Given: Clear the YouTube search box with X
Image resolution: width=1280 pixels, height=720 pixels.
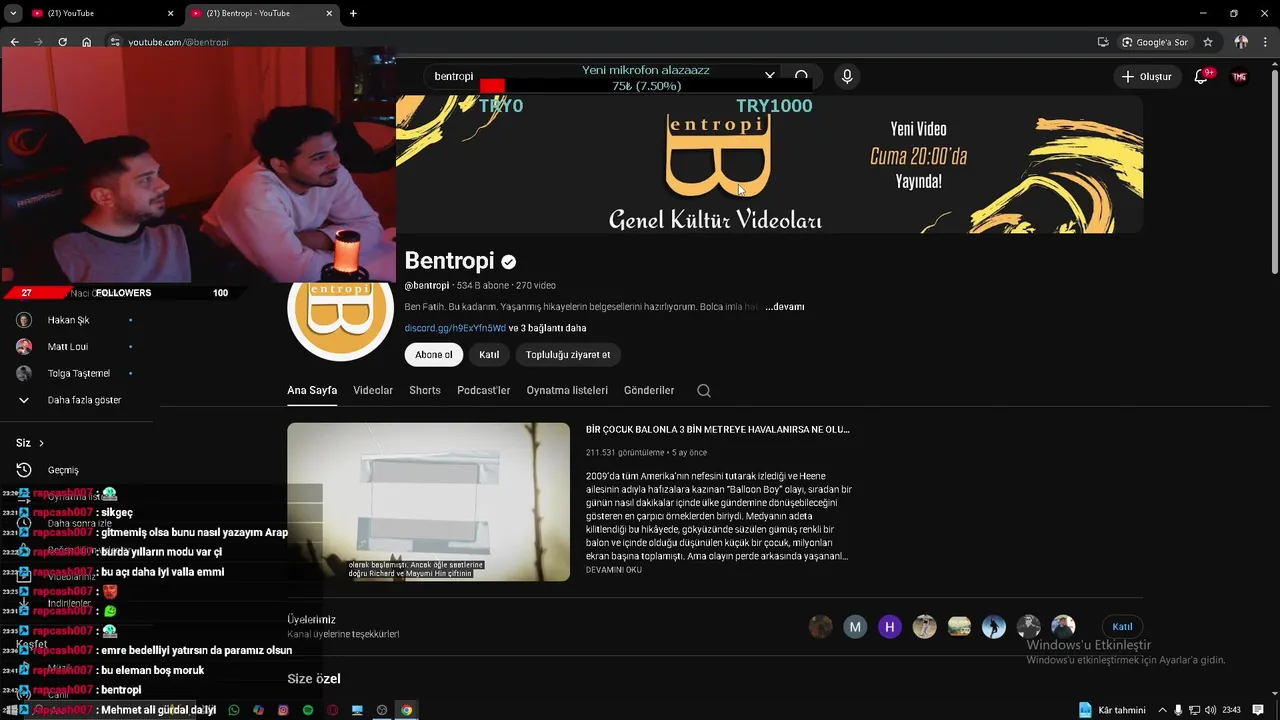Looking at the screenshot, I should tap(769, 76).
